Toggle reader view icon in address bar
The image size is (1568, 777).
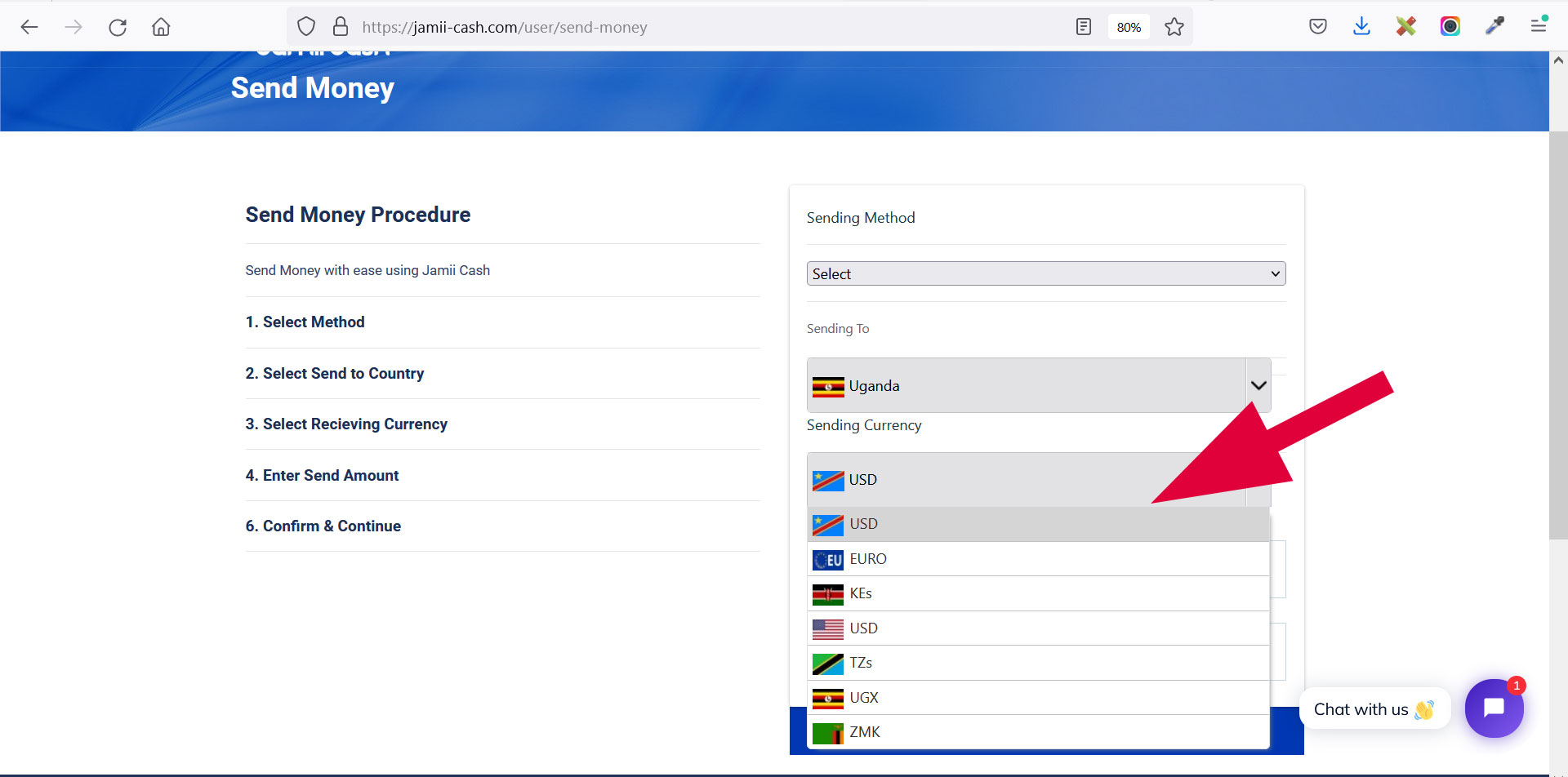1083,27
